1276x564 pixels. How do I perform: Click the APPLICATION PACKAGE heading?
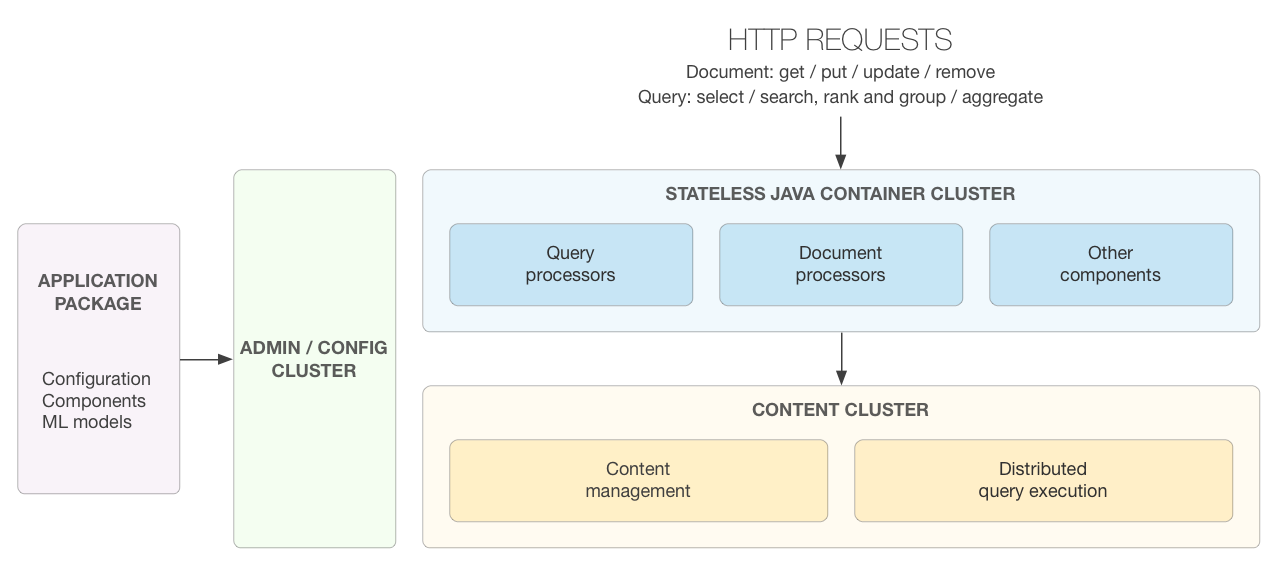click(x=98, y=292)
